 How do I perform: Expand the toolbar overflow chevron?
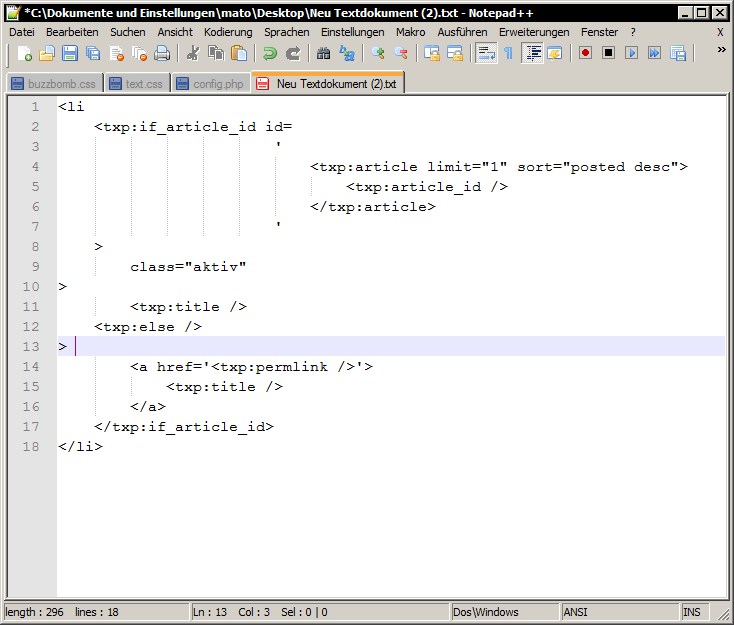[x=721, y=49]
